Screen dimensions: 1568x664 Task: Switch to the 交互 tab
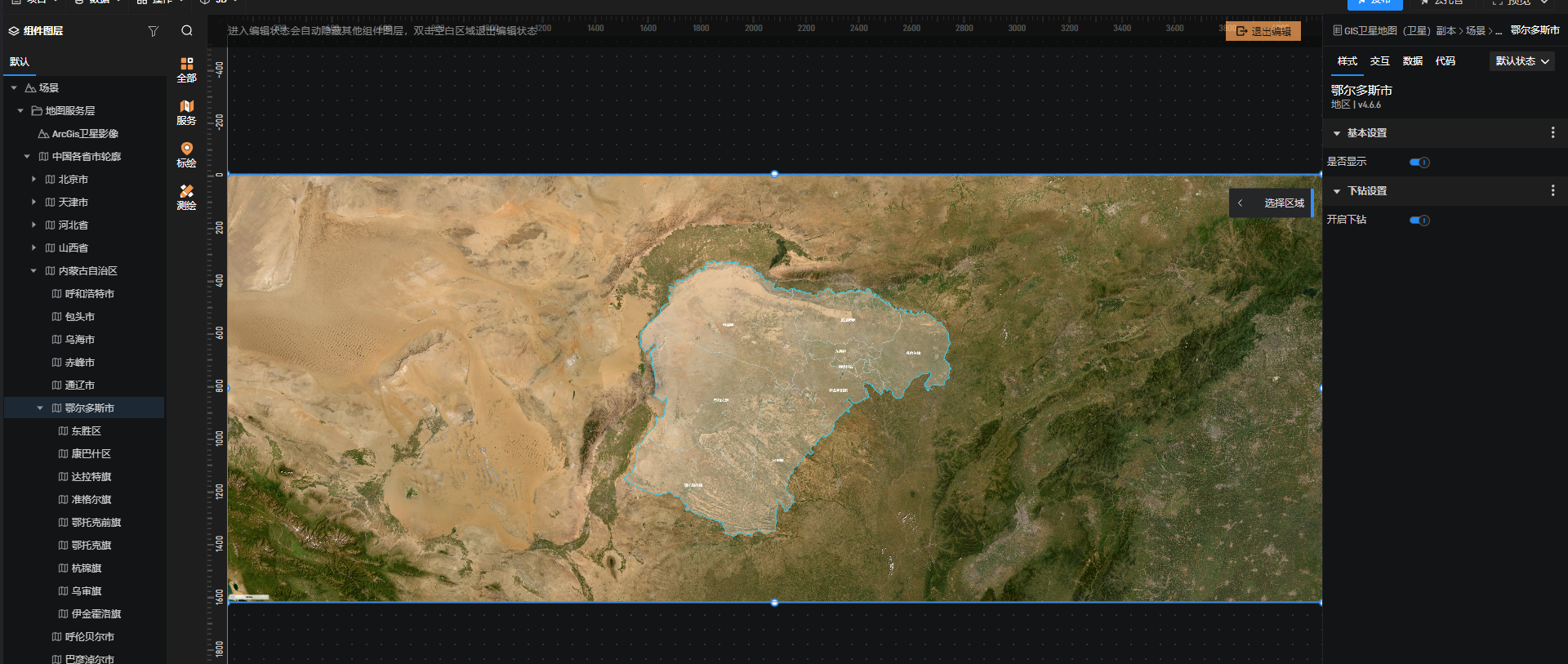pyautogui.click(x=1379, y=61)
